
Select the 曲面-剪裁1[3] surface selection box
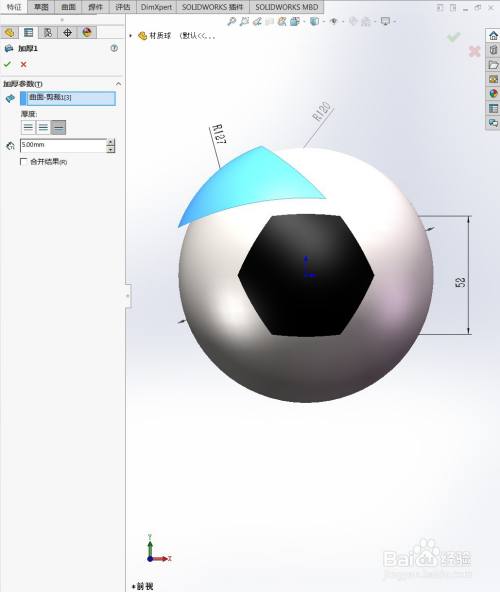[68, 98]
